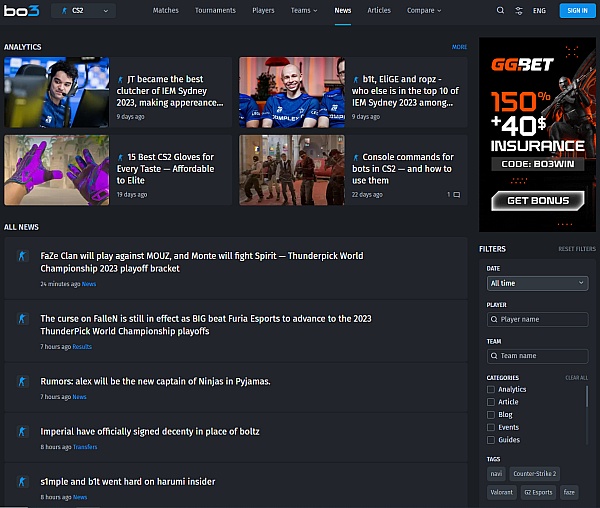The height and width of the screenshot is (508, 600).
Task: Click the CS2 icon beside the Imperial decenty headline
Action: pos(22,431)
